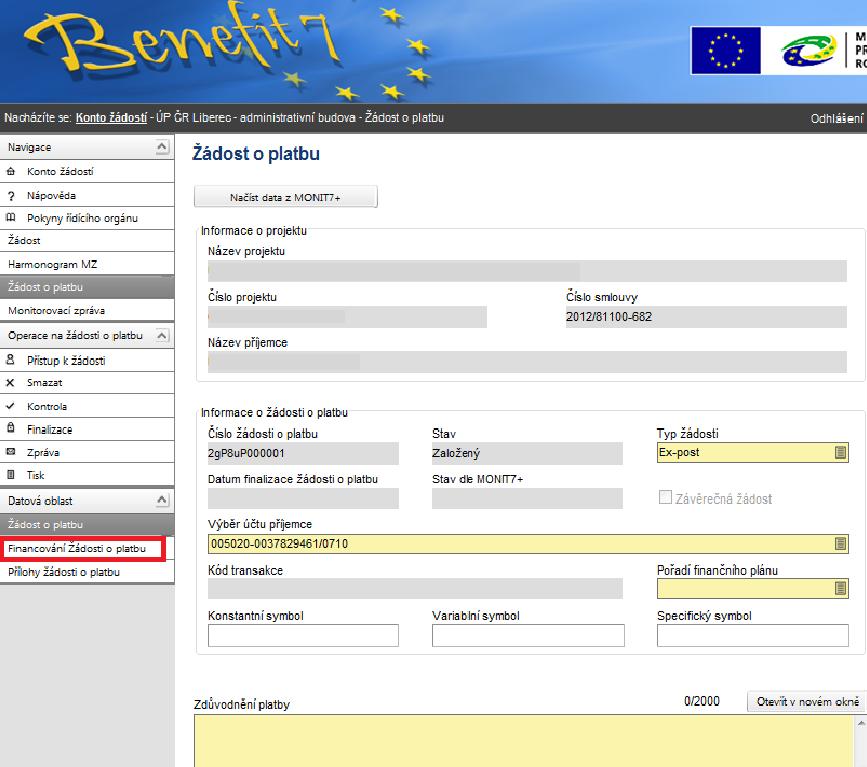
Task: Click the Stav dle MONIT7+ field
Action: (x=527, y=498)
